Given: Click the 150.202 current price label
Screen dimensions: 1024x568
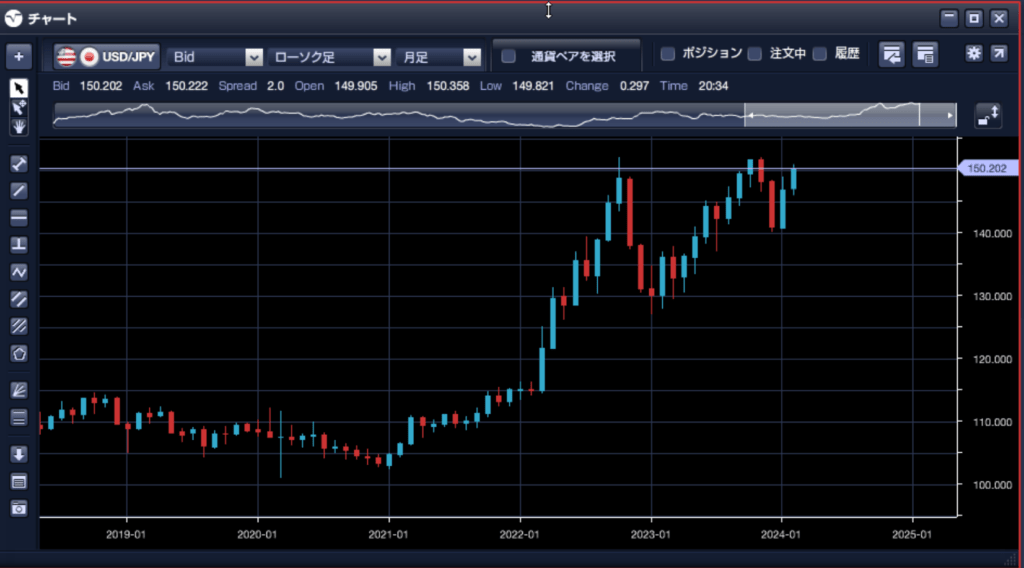Looking at the screenshot, I should click(988, 168).
